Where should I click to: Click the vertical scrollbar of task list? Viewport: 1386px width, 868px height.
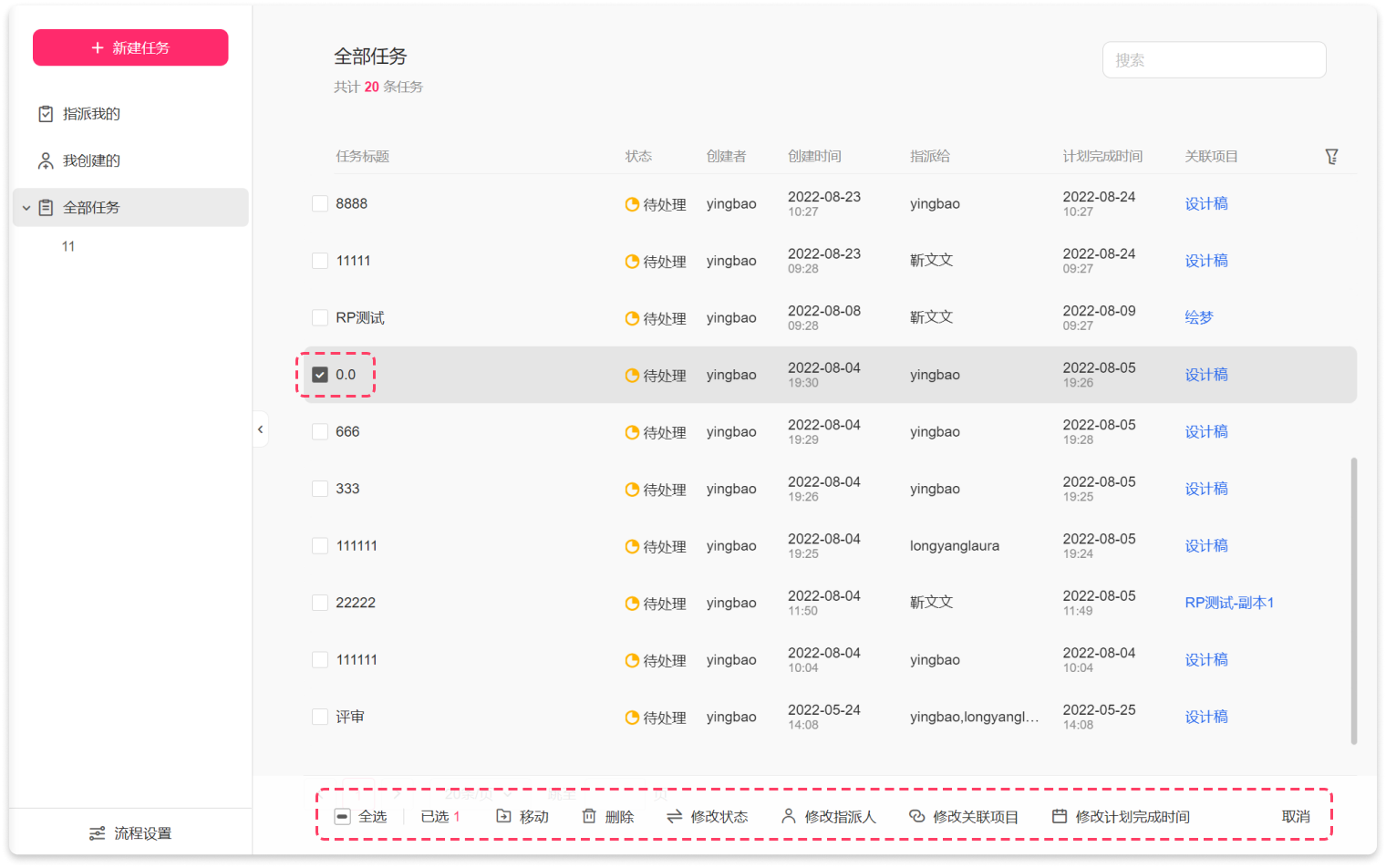(x=1353, y=600)
